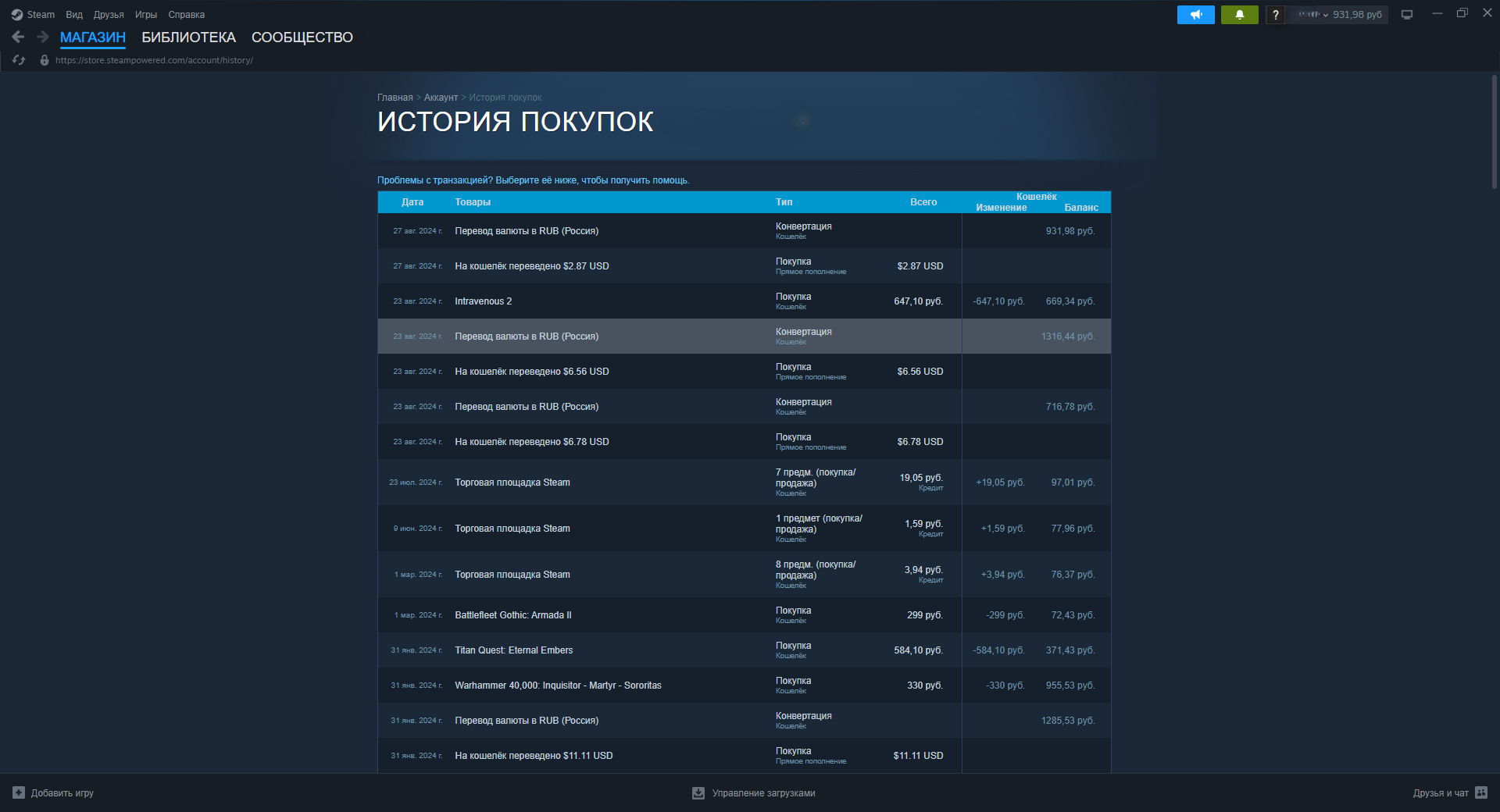Click the transaction problem help text

pos(534,180)
